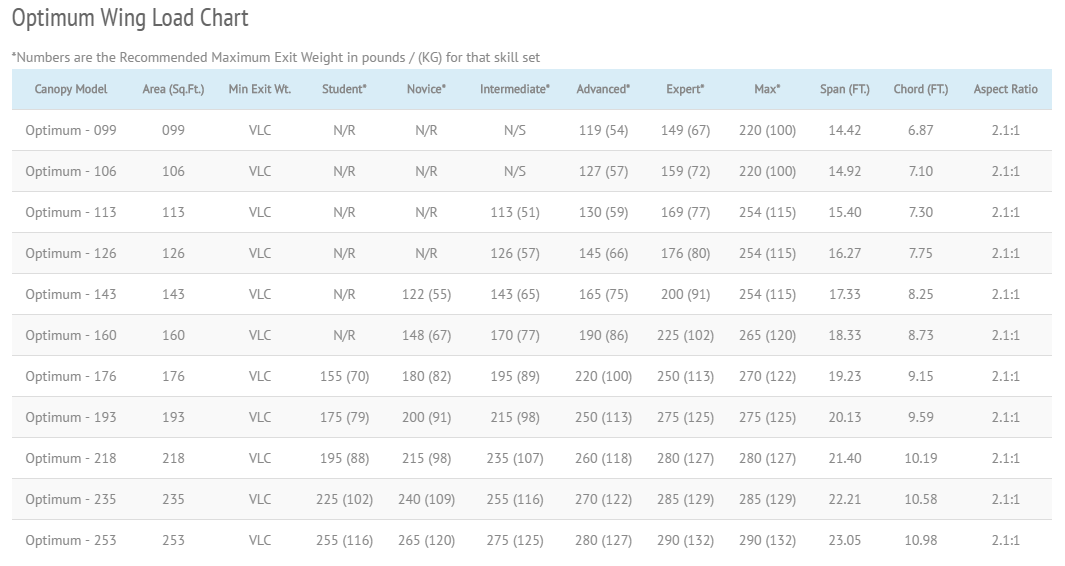Click the Optimum Wing Load Chart heading
This screenshot has width=1065, height=566.
click(130, 18)
